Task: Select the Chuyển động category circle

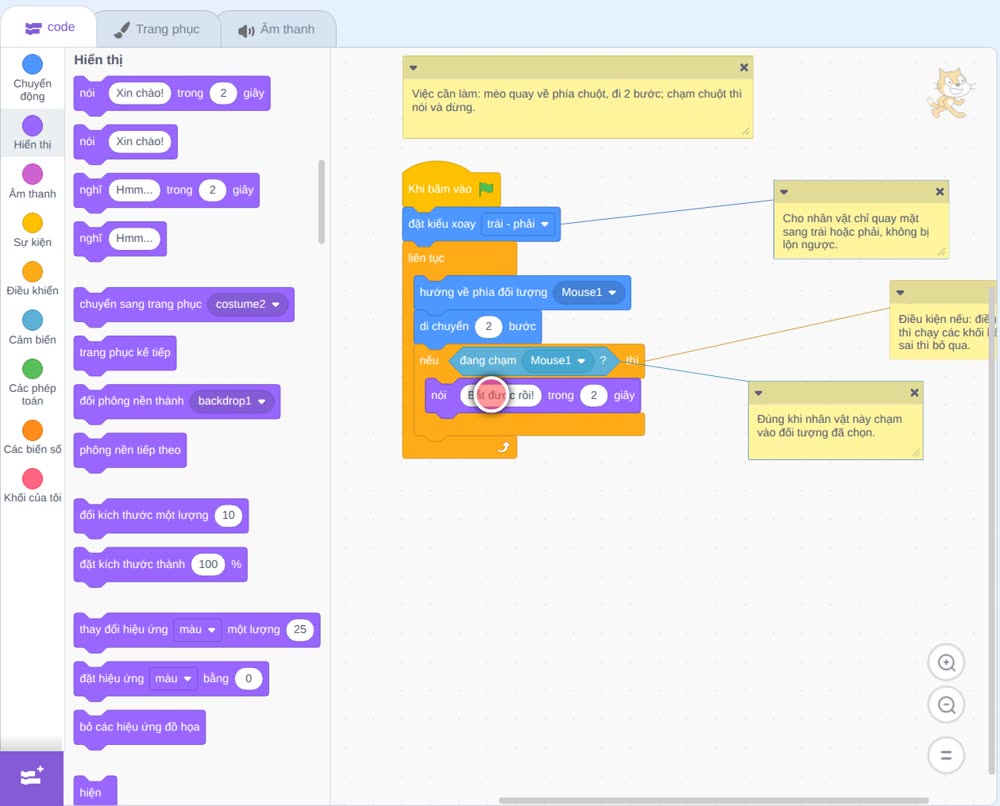Action: 33,64
